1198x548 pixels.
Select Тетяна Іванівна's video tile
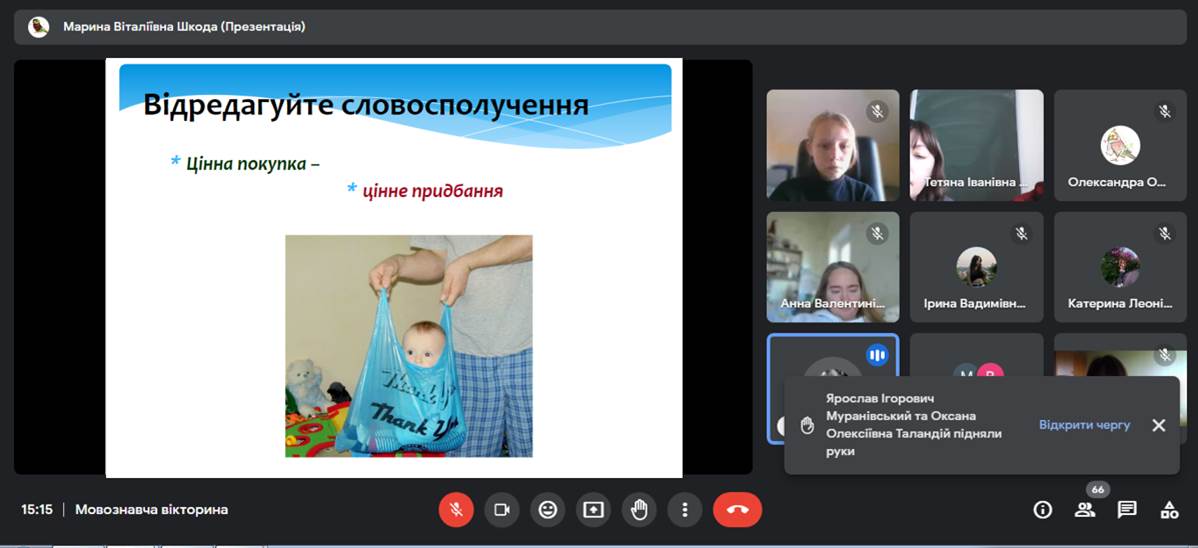tap(976, 145)
